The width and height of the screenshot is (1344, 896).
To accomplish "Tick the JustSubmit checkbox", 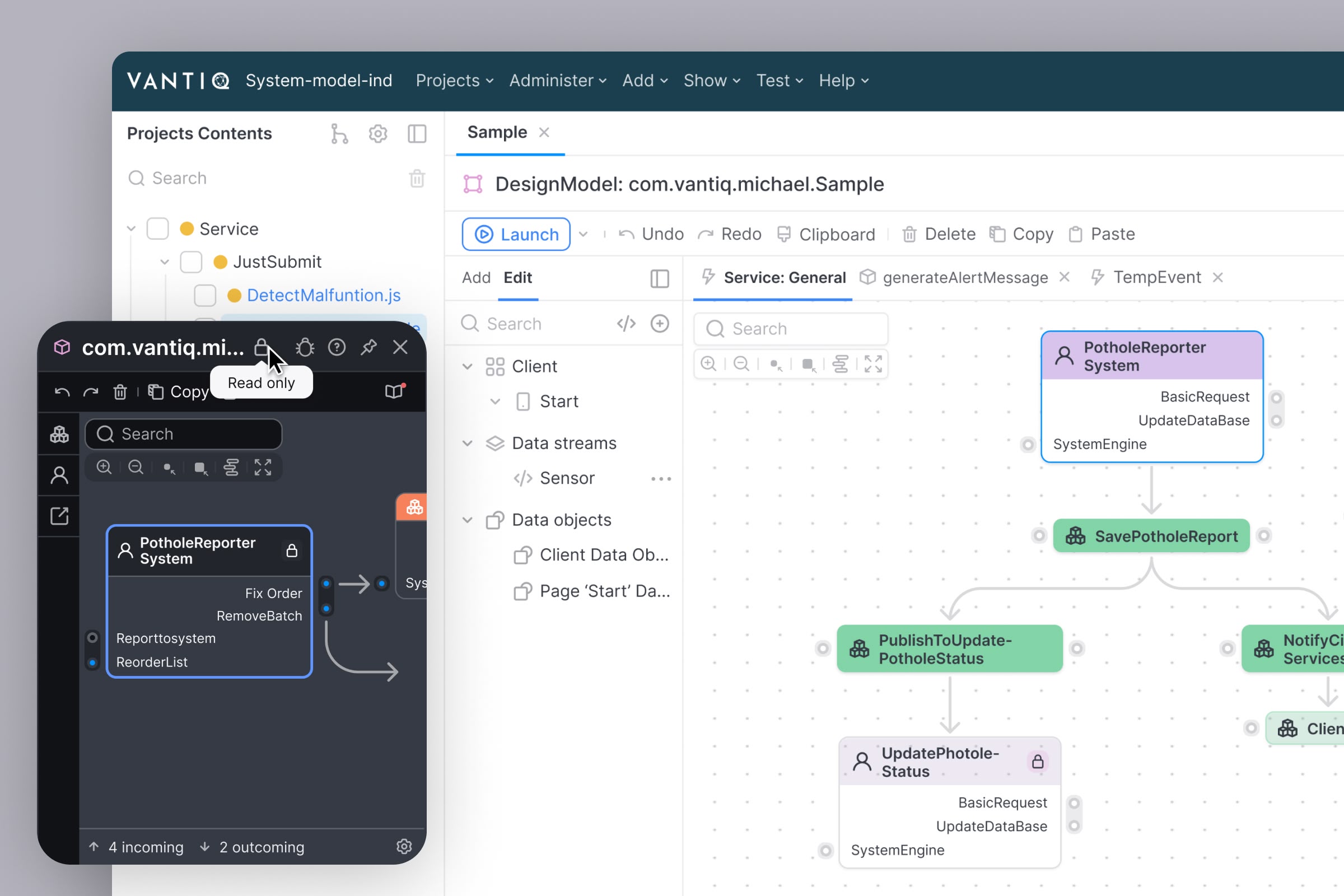I will pyautogui.click(x=191, y=262).
